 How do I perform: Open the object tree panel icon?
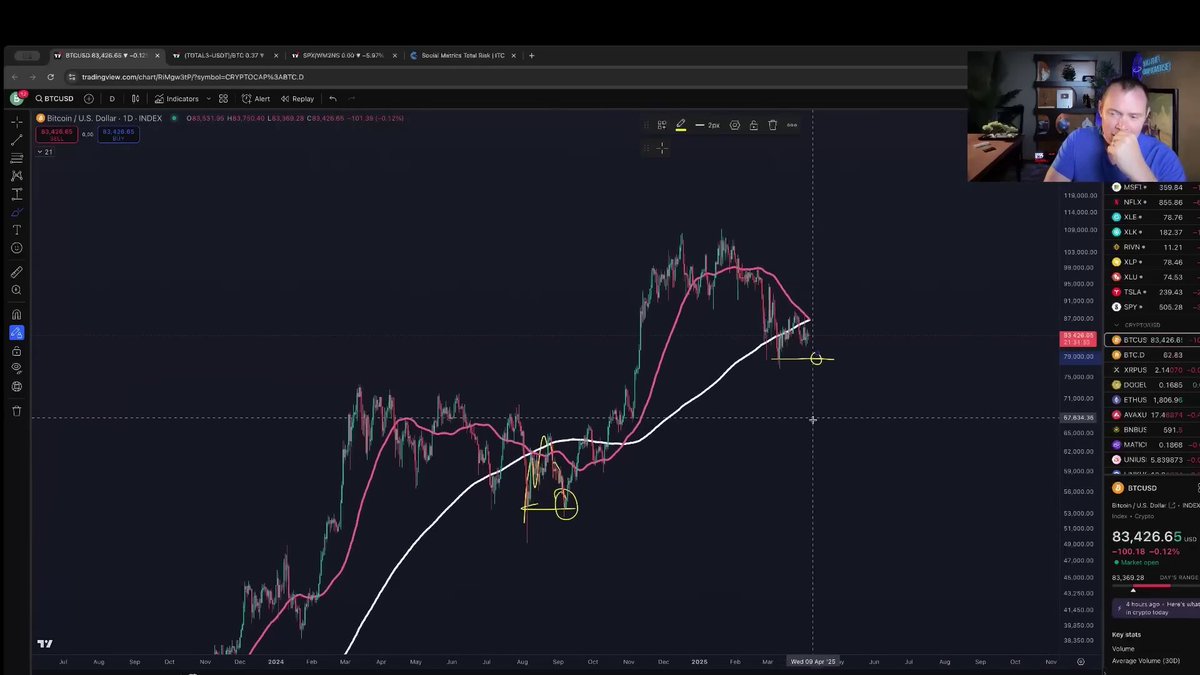point(17,386)
